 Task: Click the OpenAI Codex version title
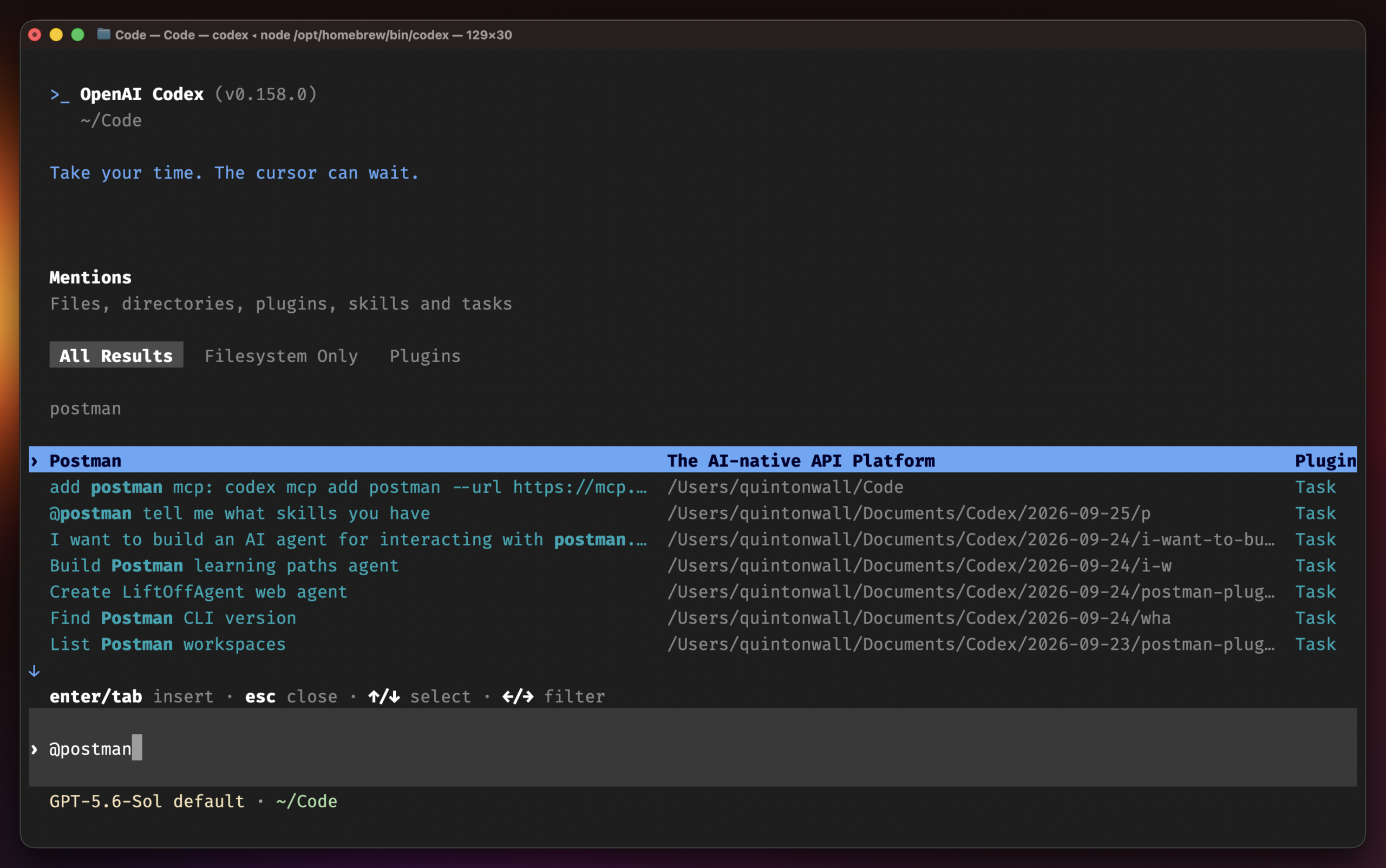(x=198, y=94)
